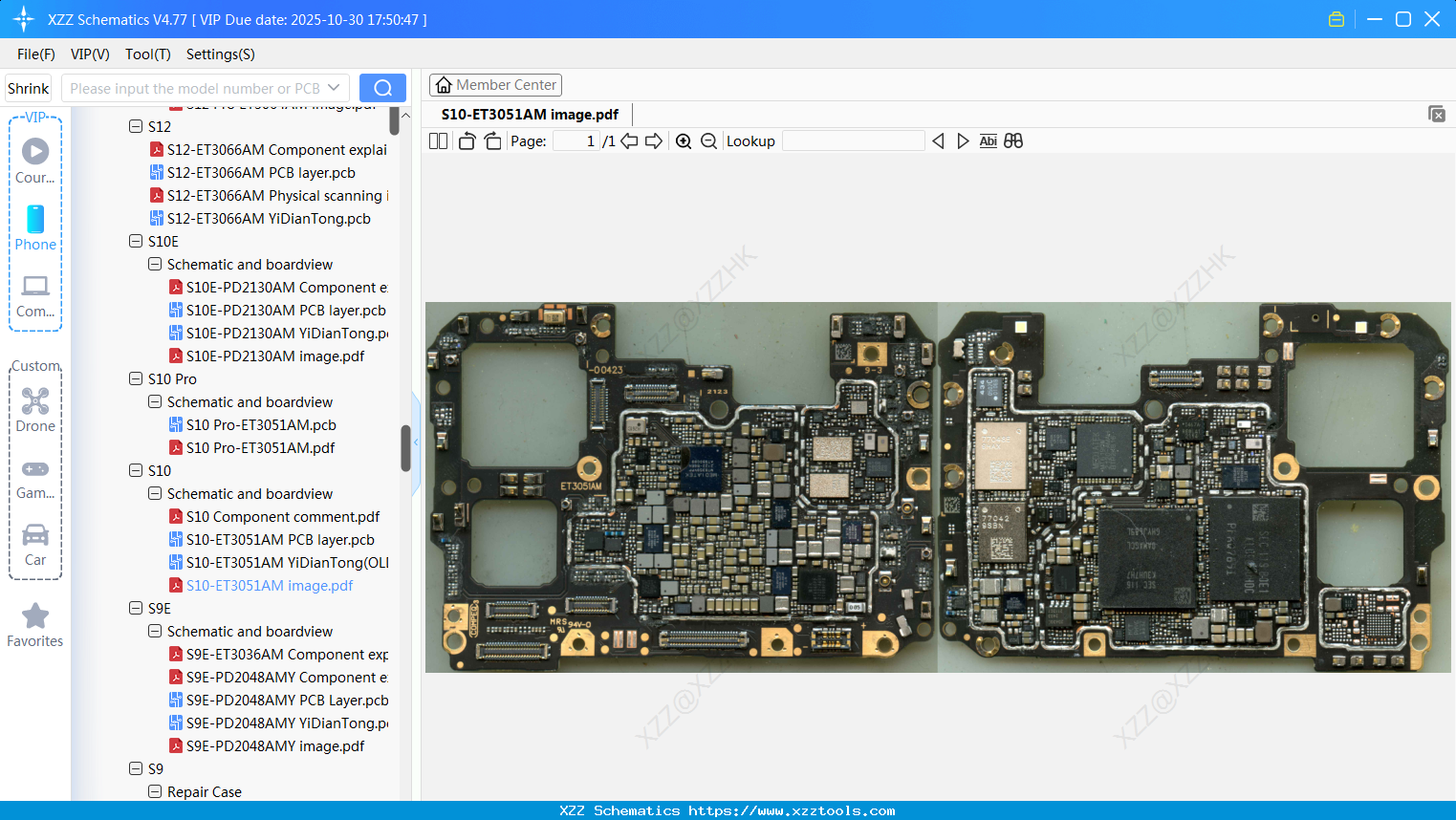1456x820 pixels.
Task: Click the Member Center button
Action: [495, 85]
